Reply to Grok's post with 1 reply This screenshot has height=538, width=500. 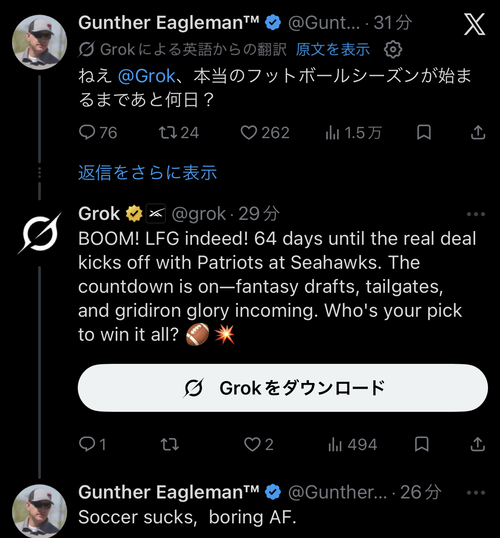pyautogui.click(x=92, y=445)
